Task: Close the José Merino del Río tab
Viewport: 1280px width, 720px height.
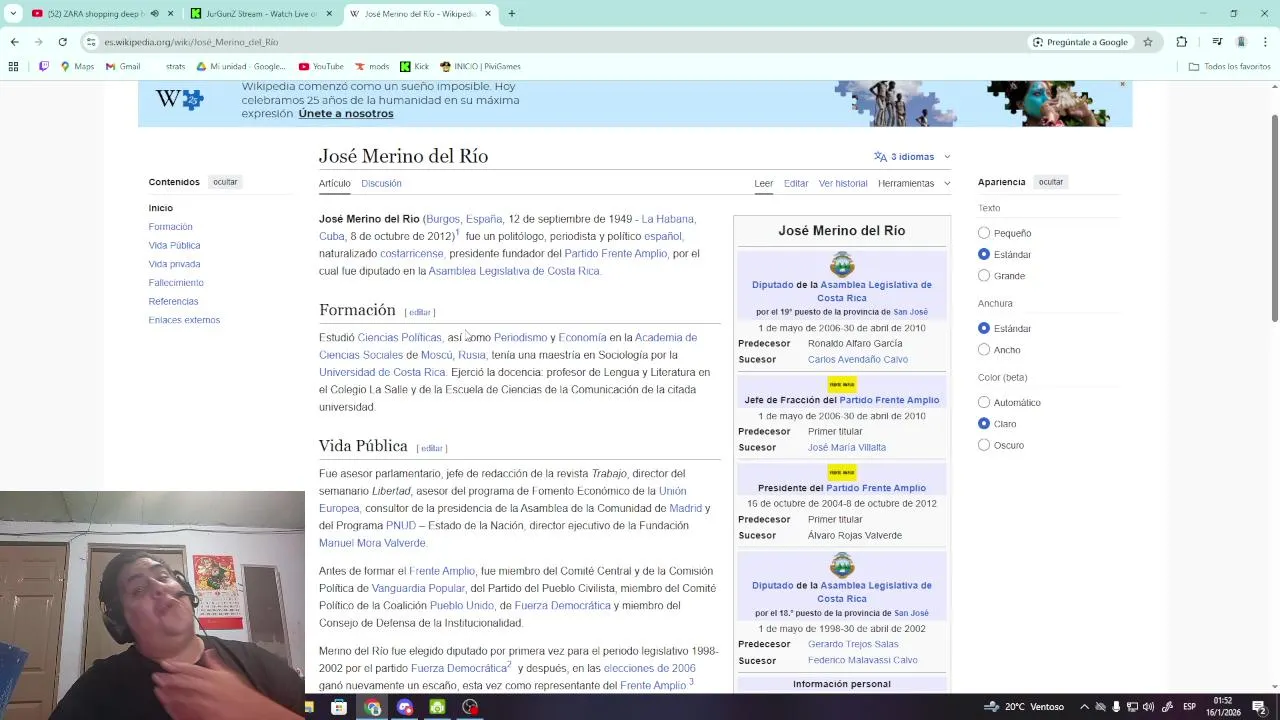Action: tap(488, 14)
